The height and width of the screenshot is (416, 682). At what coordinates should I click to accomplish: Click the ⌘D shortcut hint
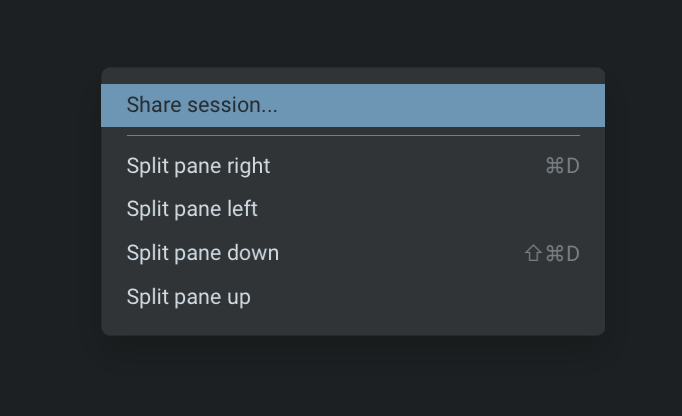(562, 166)
